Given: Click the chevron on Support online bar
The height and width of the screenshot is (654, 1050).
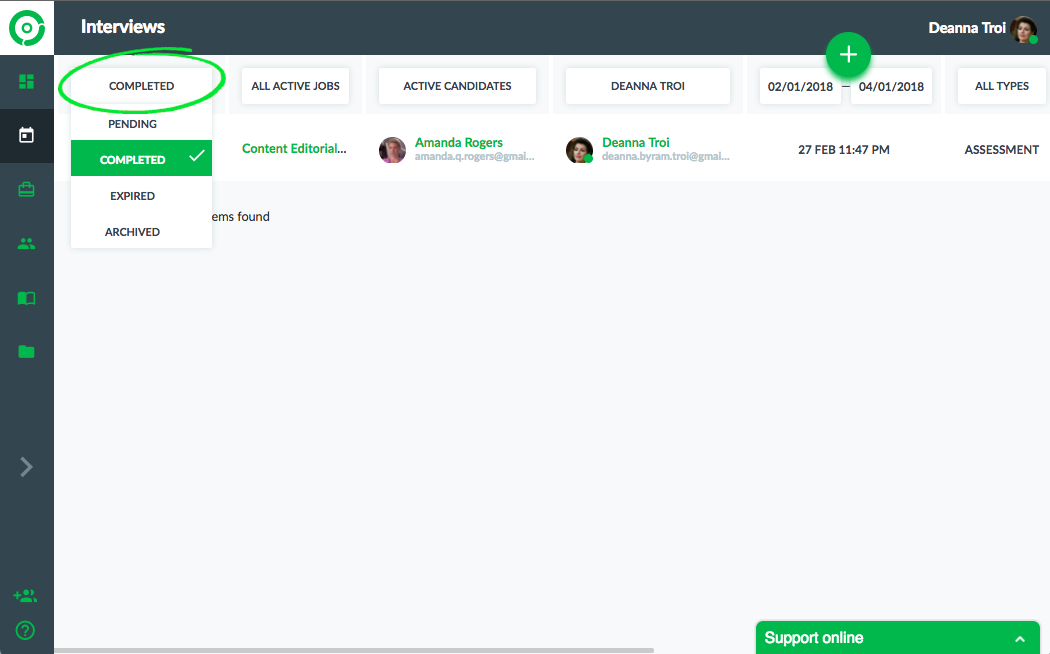Looking at the screenshot, I should pyautogui.click(x=1020, y=639).
